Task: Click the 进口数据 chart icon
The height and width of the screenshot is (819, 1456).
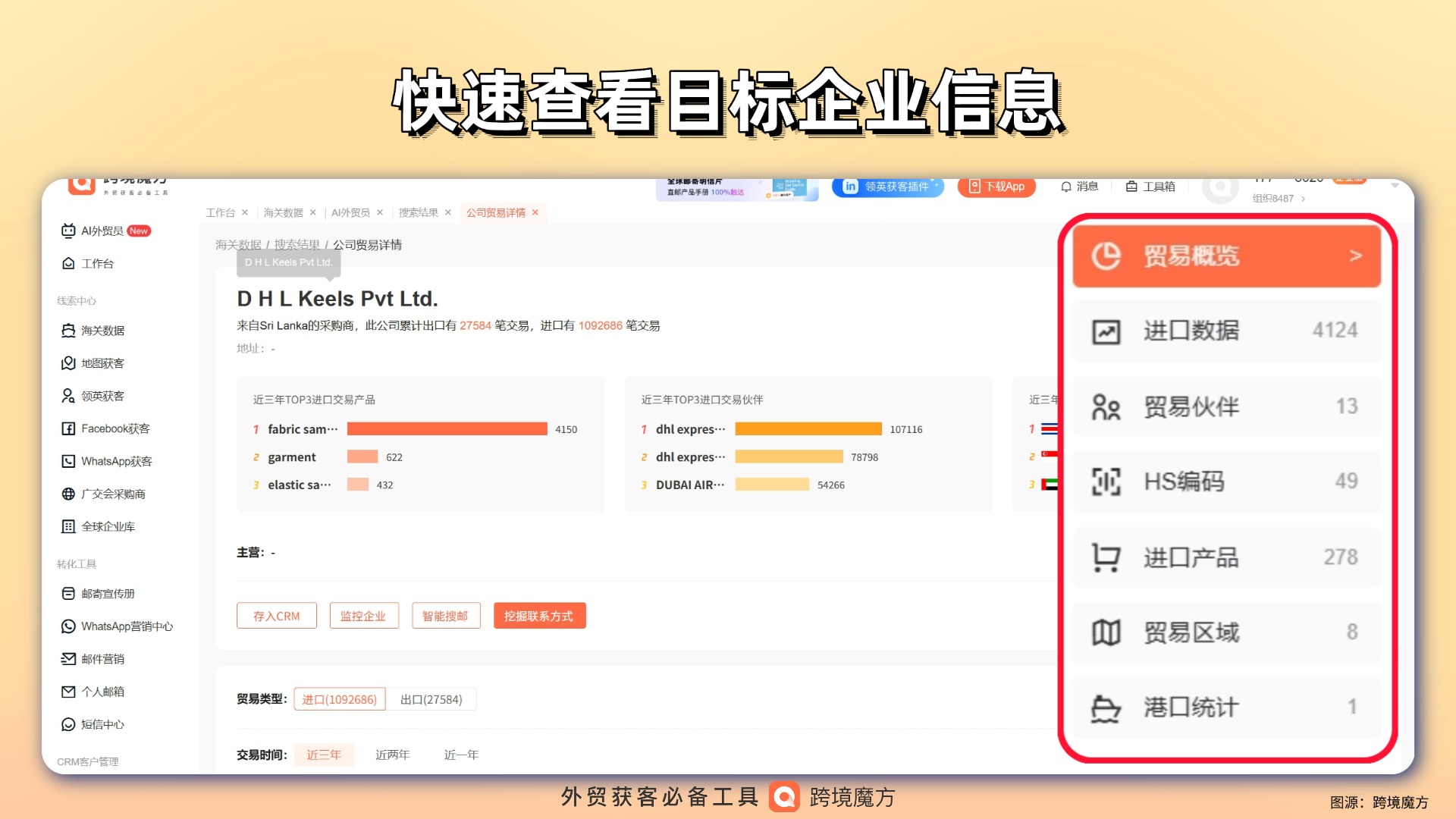Action: 1106,331
